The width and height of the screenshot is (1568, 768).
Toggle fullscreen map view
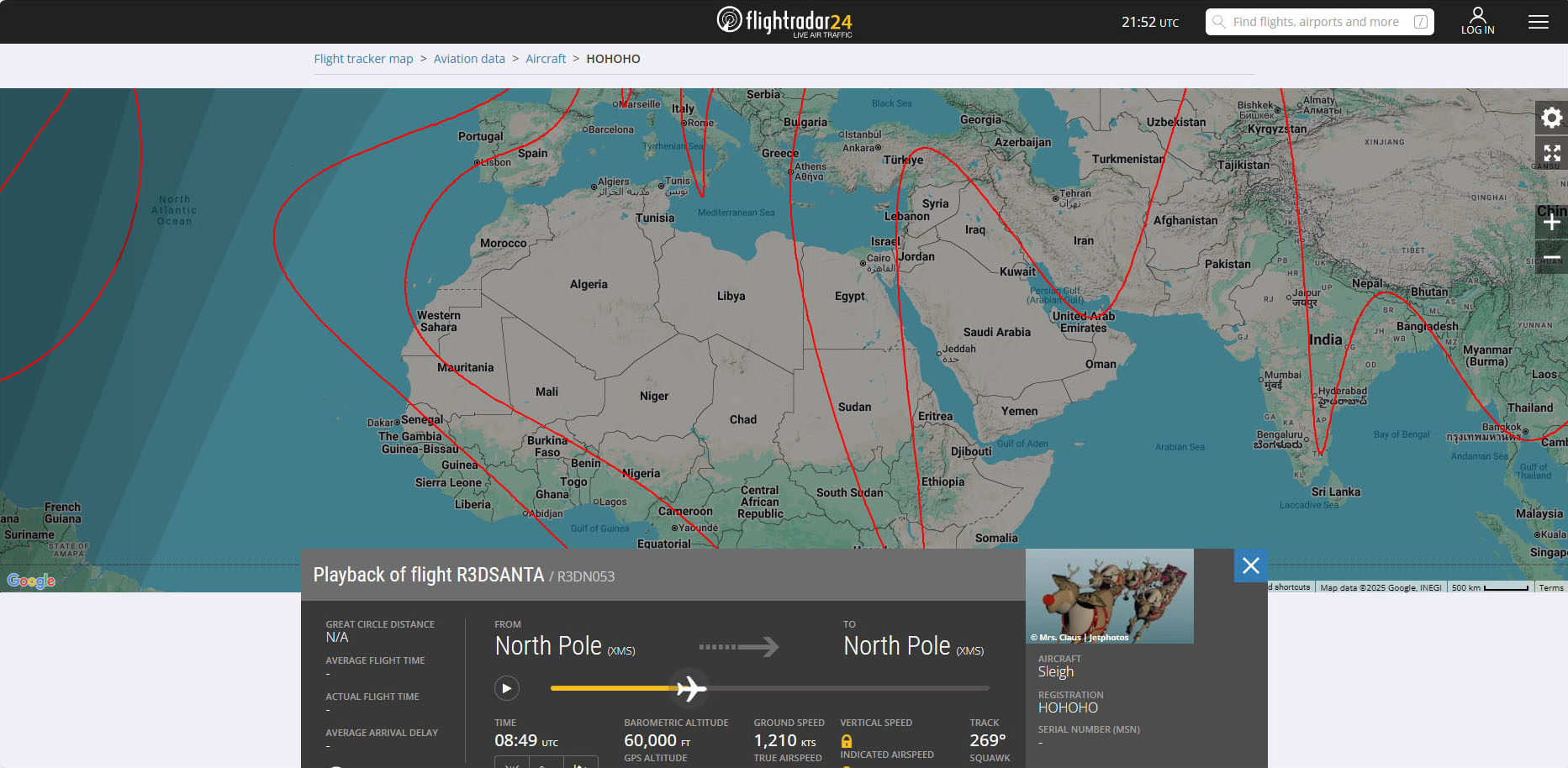[x=1551, y=154]
